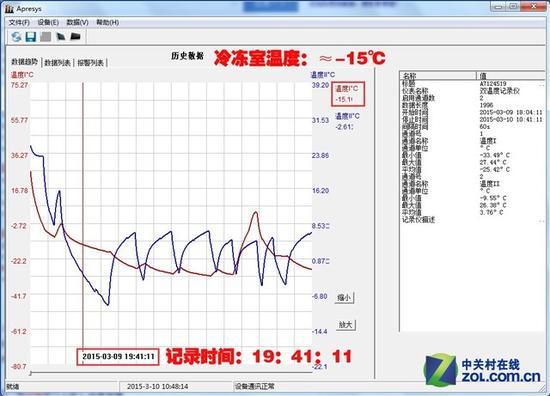550x396 pixels.
Task: Click channel name value 温度II
Action: click(x=490, y=183)
